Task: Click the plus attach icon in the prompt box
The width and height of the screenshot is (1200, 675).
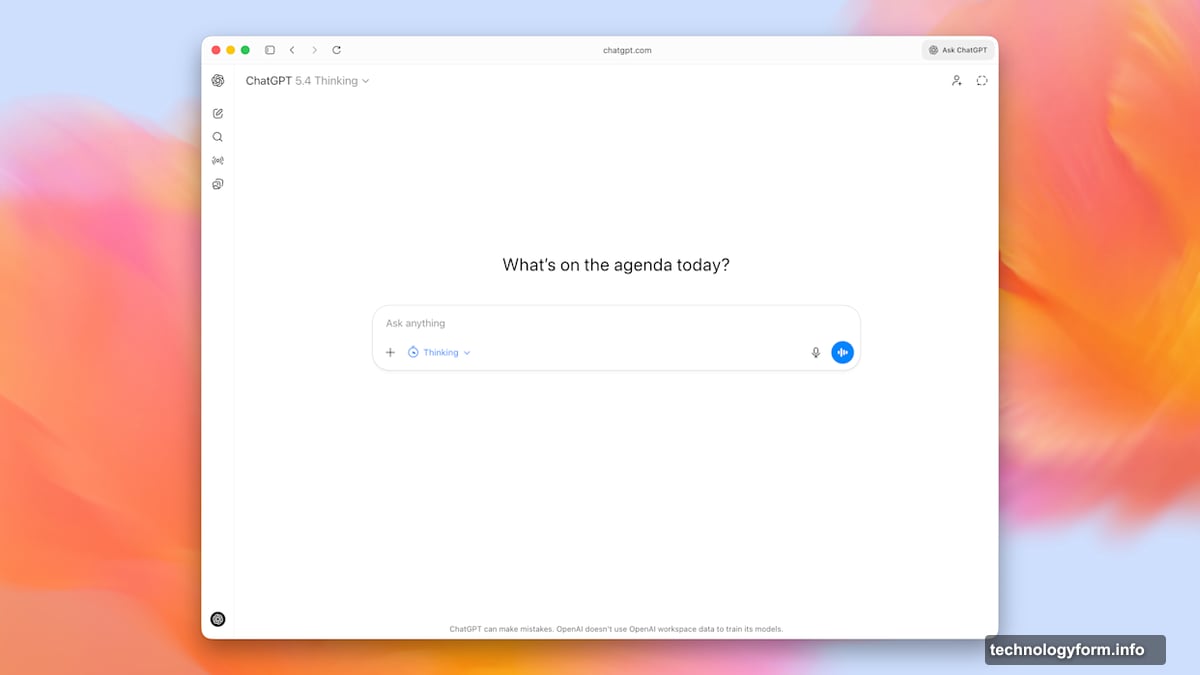Action: (391, 353)
